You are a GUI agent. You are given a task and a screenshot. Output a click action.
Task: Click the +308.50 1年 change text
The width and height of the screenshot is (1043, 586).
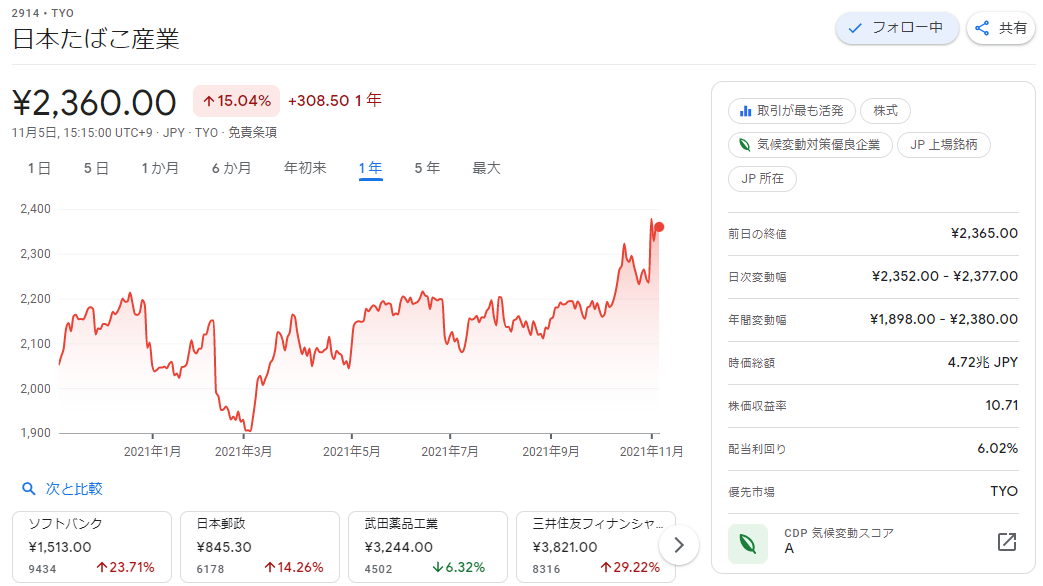click(335, 100)
